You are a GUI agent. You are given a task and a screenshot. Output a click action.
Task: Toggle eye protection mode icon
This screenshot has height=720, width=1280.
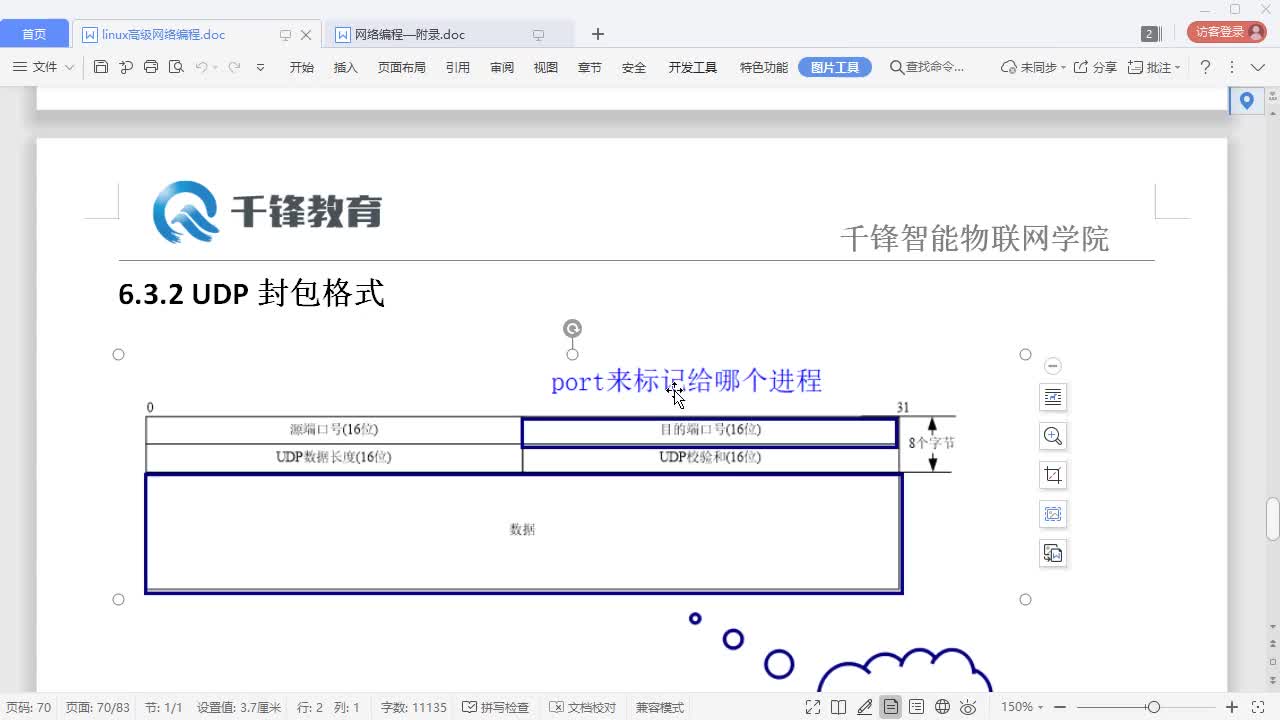point(968,707)
